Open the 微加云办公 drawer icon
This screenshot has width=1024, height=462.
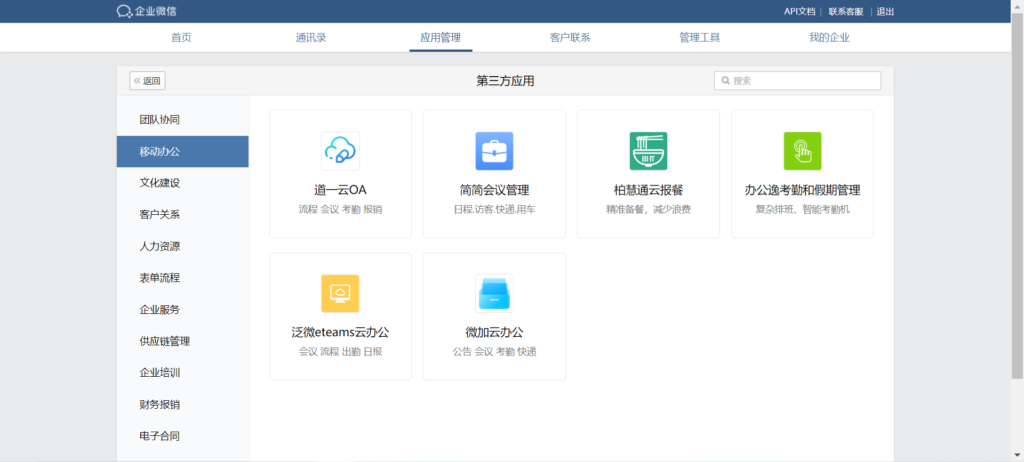pyautogui.click(x=494, y=293)
